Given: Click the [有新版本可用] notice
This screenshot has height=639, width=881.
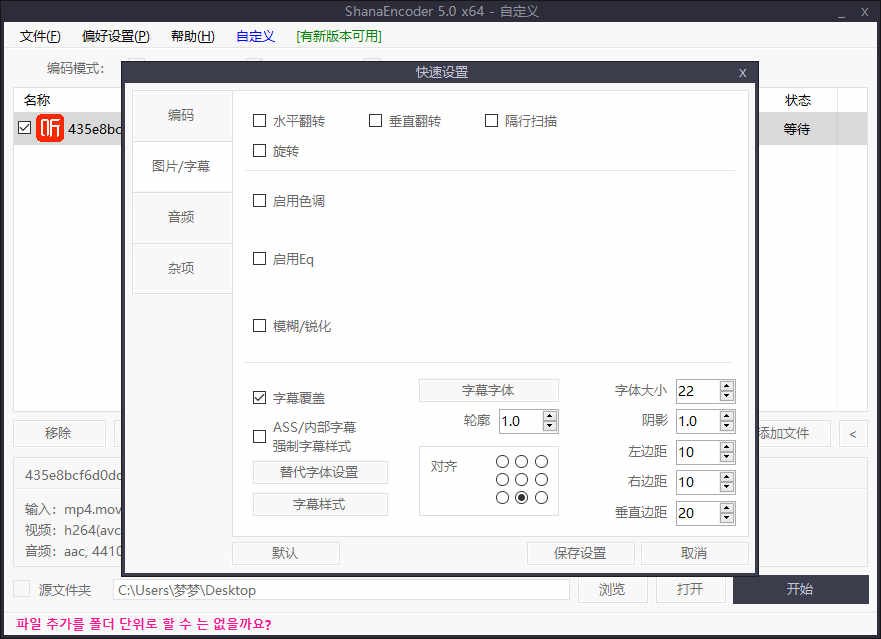Looking at the screenshot, I should [339, 37].
